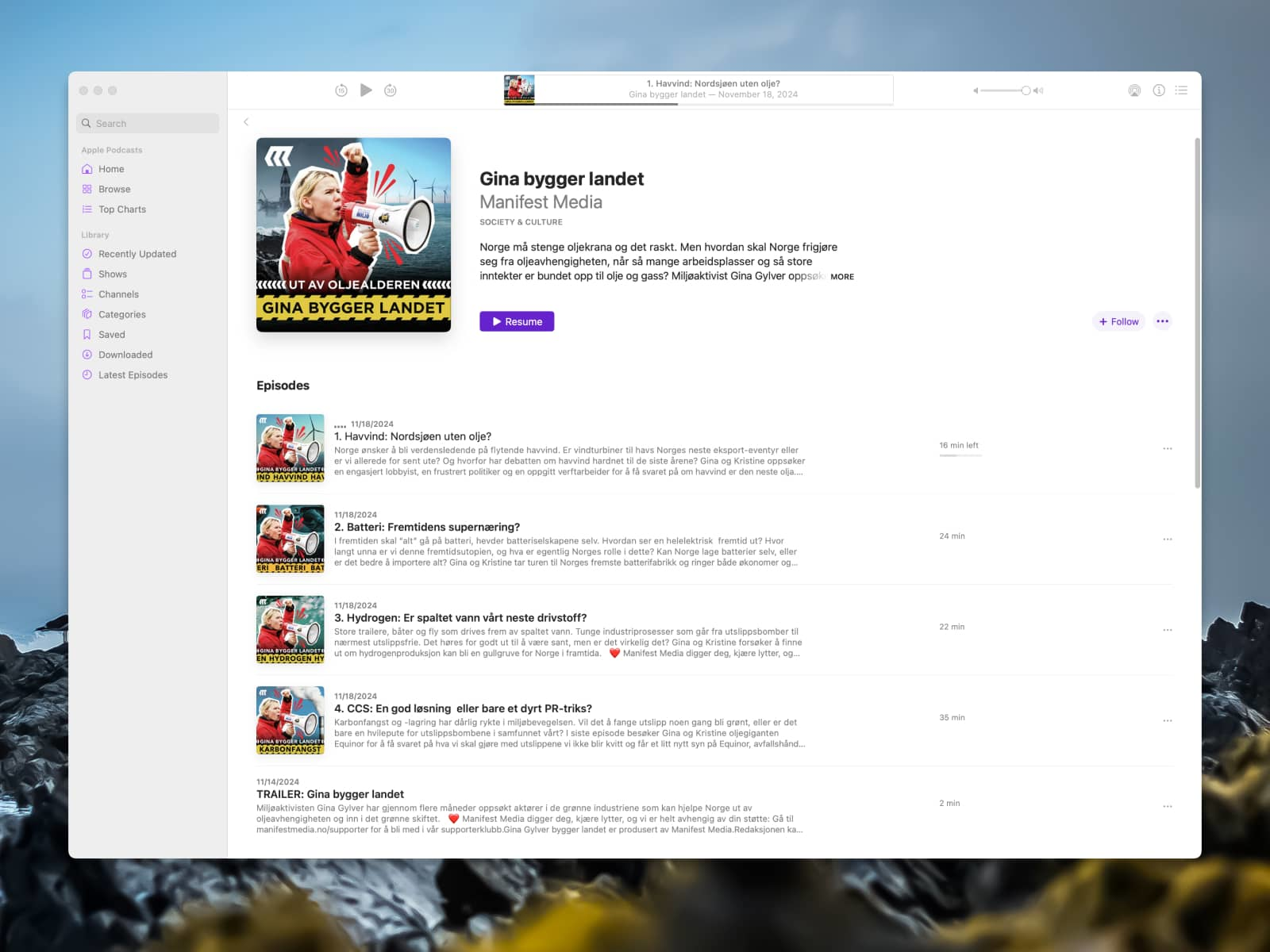The width and height of the screenshot is (1270, 952).
Task: Click the Batteri episode thumbnail
Action: pos(291,539)
